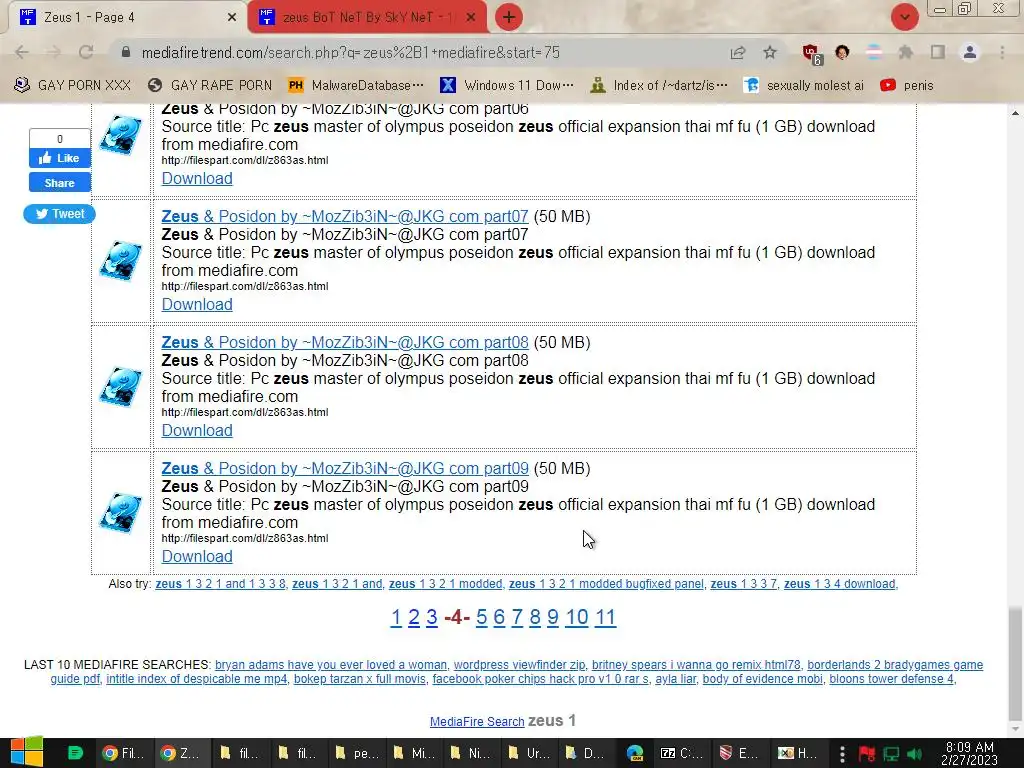This screenshot has height=768, width=1024.
Task: Go to results page 5
Action: click(x=481, y=617)
